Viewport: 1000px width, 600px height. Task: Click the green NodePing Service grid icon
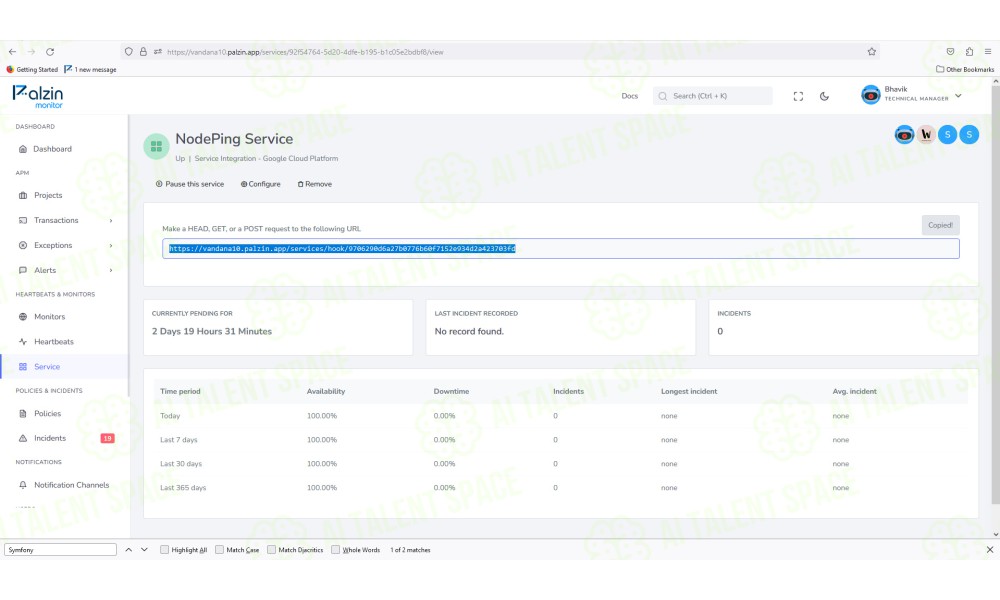pyautogui.click(x=156, y=147)
